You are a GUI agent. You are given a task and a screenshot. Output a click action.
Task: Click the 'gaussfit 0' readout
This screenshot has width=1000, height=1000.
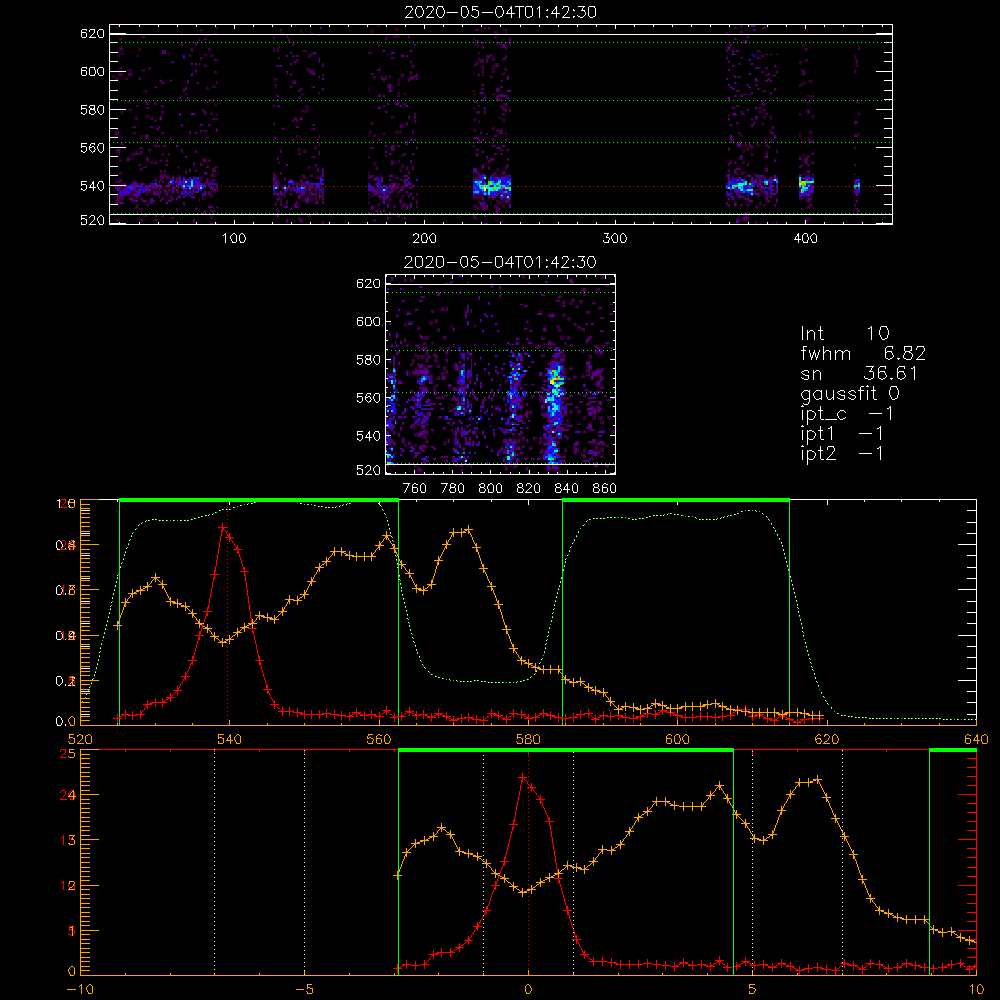tap(850, 393)
